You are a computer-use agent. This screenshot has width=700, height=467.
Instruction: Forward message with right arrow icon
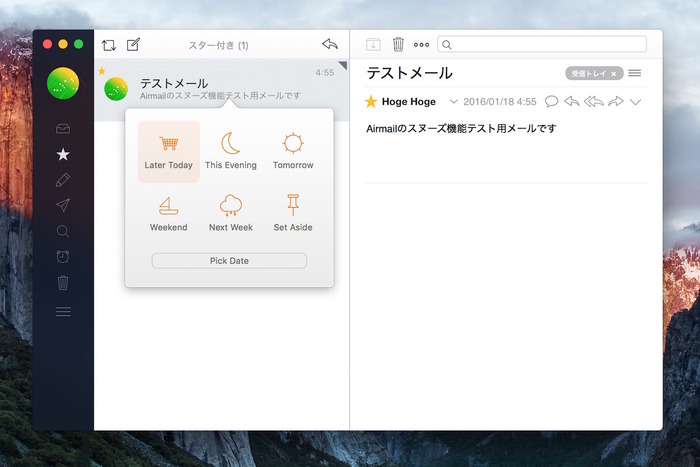tap(616, 101)
